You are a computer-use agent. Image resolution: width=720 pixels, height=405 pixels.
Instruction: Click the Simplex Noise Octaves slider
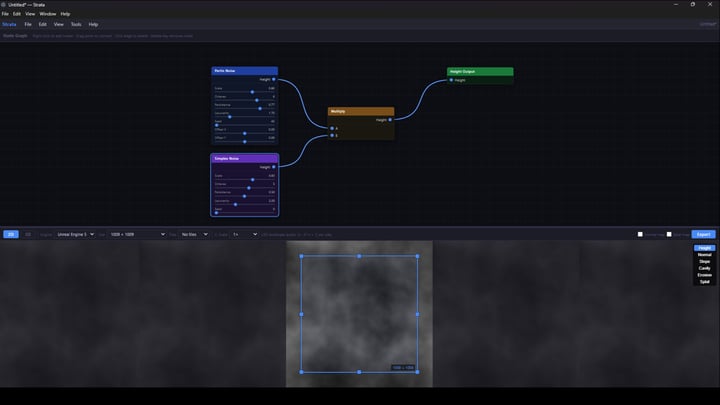[x=244, y=188]
